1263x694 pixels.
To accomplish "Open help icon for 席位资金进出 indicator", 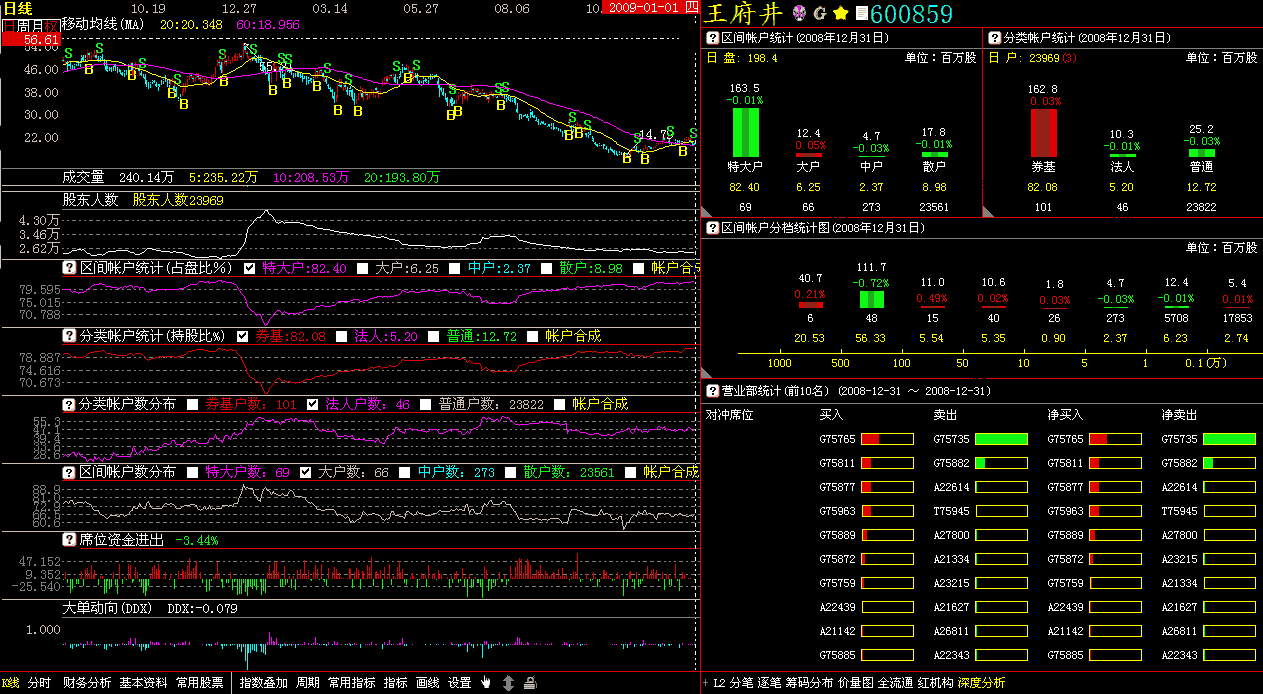I will pyautogui.click(x=70, y=540).
